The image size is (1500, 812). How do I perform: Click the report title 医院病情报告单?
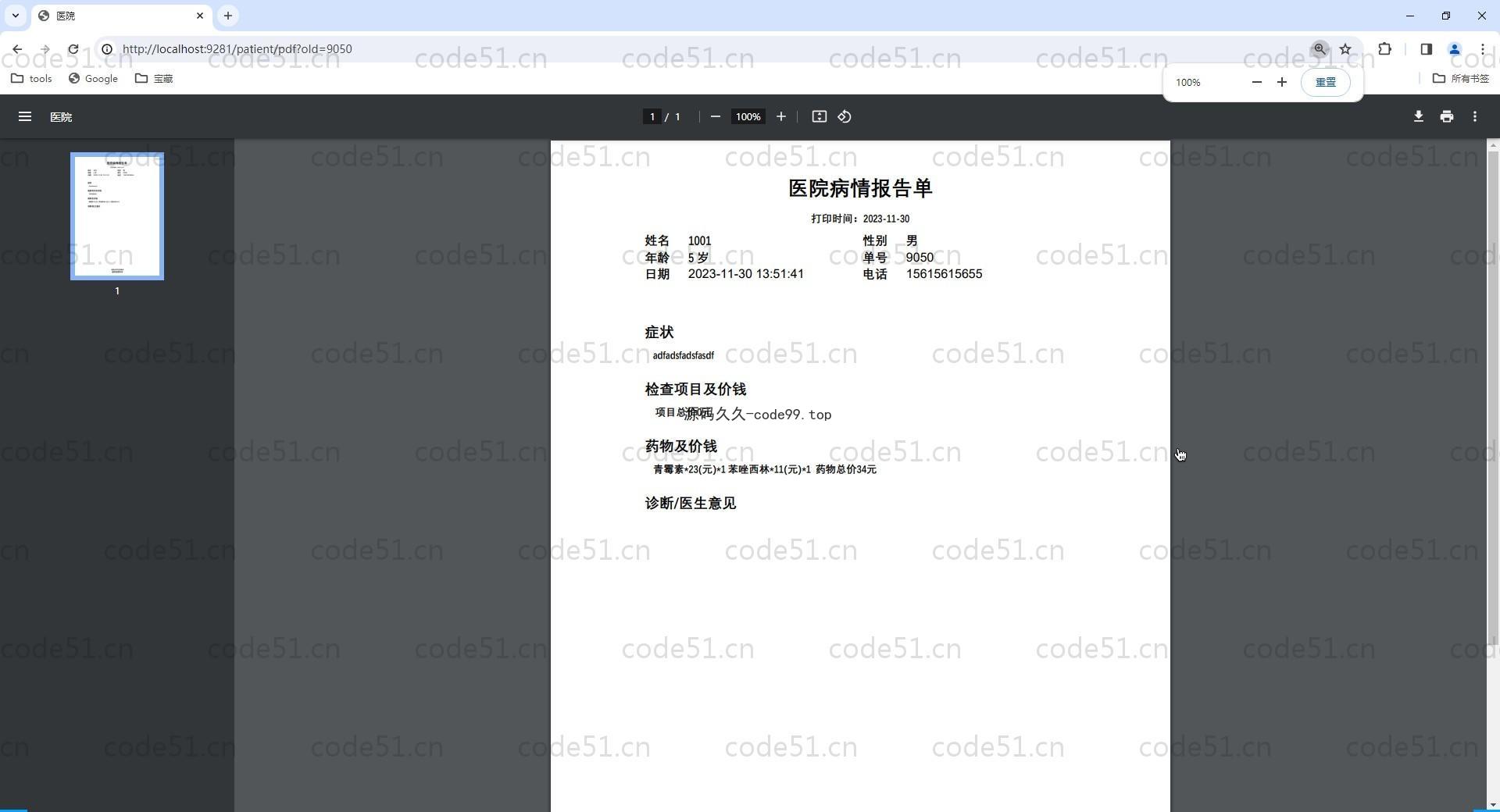pos(860,188)
